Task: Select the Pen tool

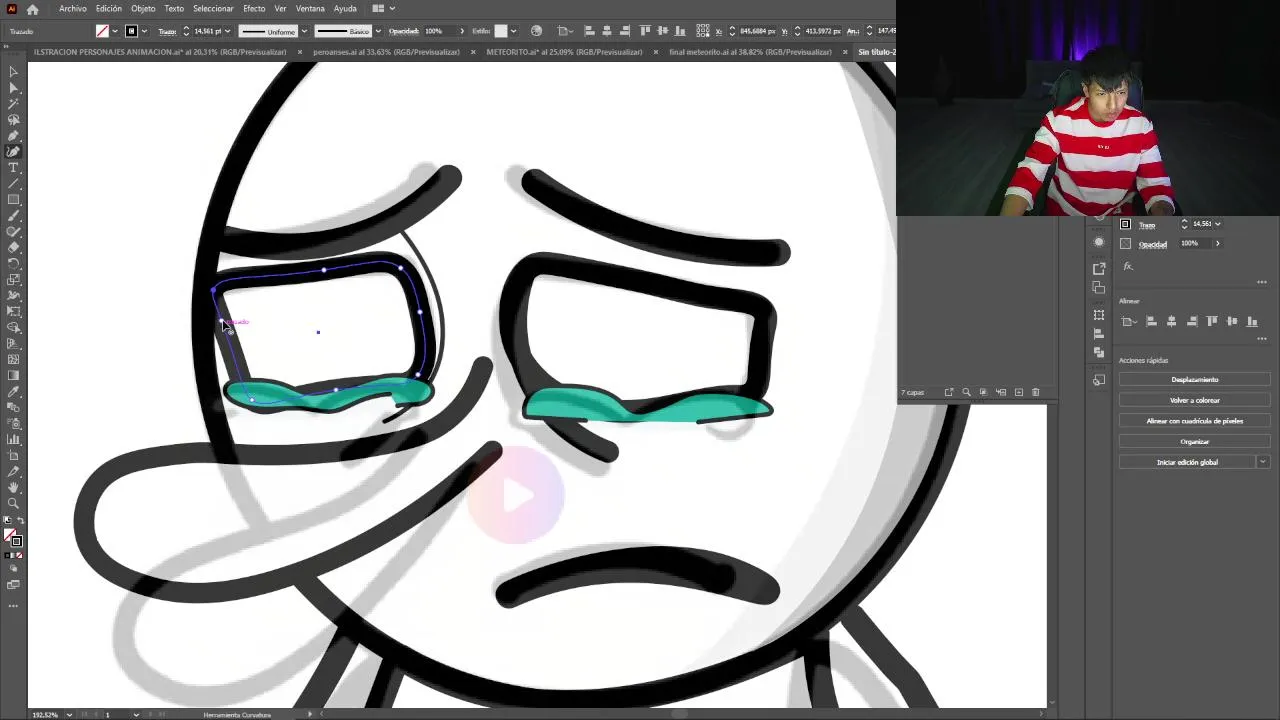Action: click(13, 136)
